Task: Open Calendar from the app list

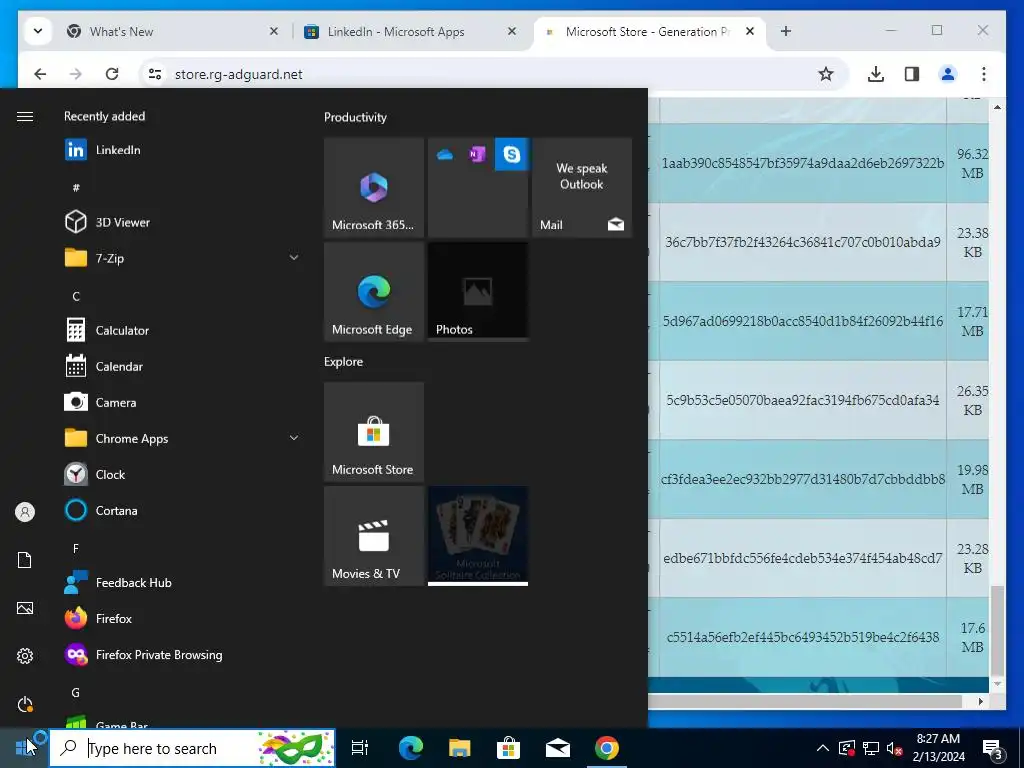Action: 181,366
